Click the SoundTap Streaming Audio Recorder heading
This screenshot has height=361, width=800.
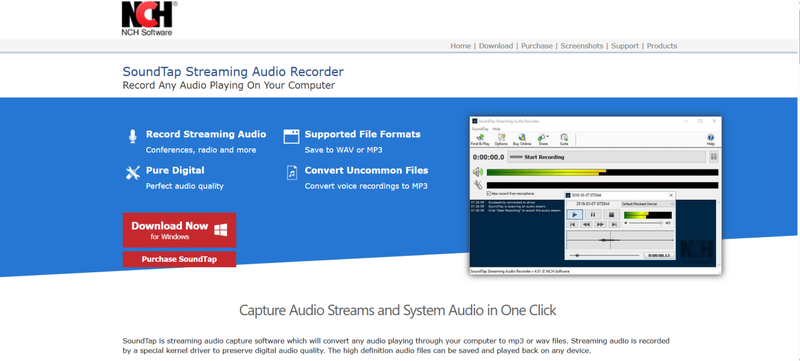pyautogui.click(x=233, y=71)
